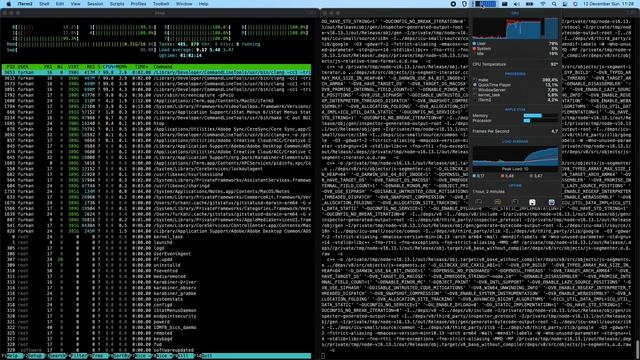640x360 pixels.
Task: Click the CPU Temperature row in iStat
Action: pyautogui.click(x=515, y=64)
